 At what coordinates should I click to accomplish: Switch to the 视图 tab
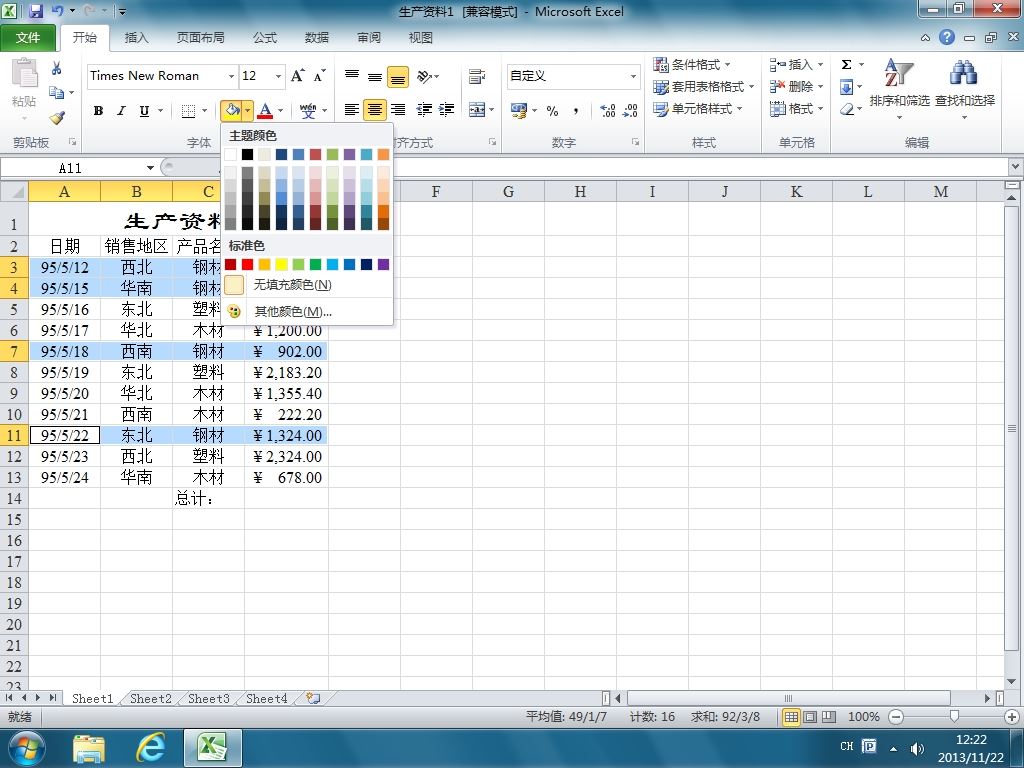421,38
